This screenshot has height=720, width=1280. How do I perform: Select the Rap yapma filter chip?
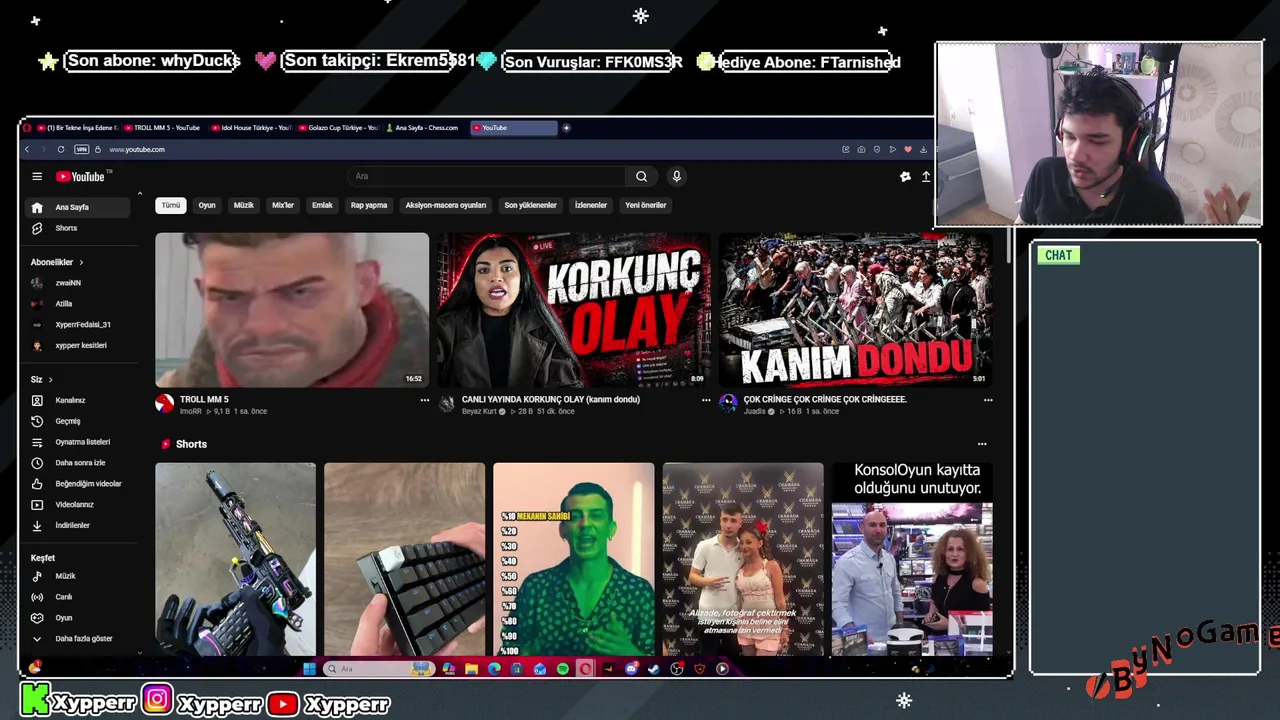click(x=369, y=205)
